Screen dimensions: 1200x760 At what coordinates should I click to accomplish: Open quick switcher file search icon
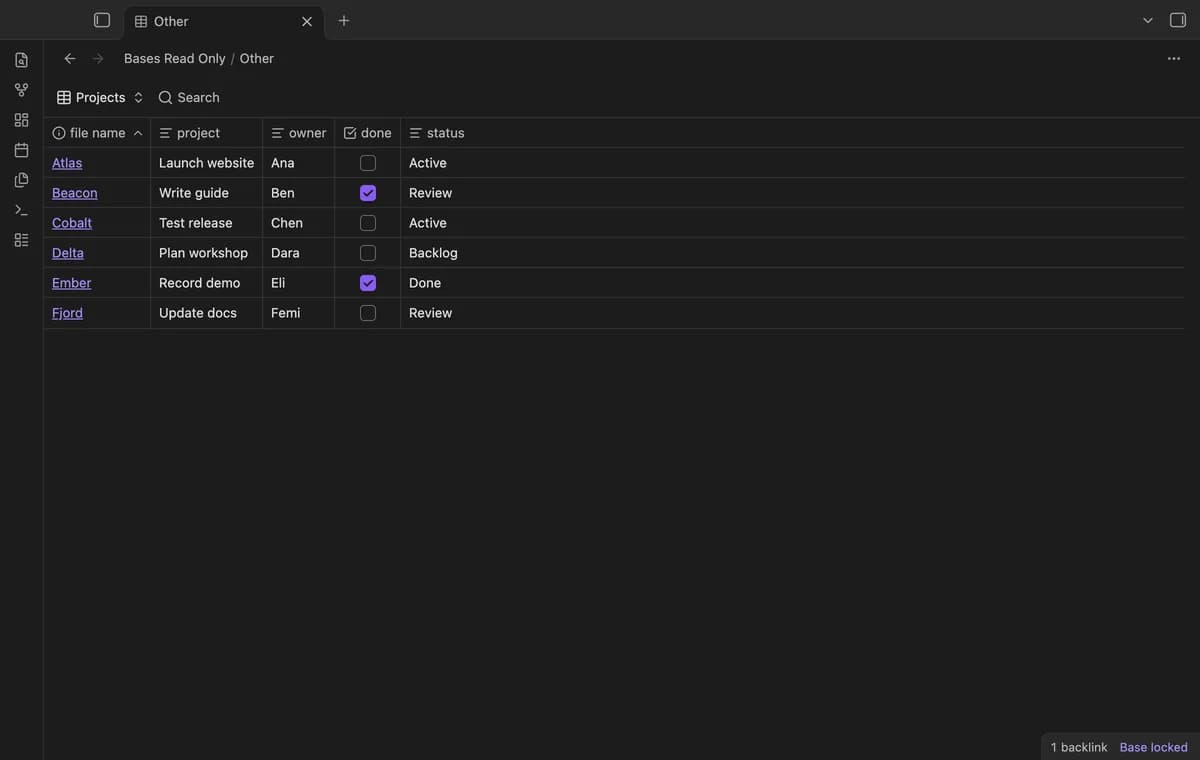pos(21,60)
